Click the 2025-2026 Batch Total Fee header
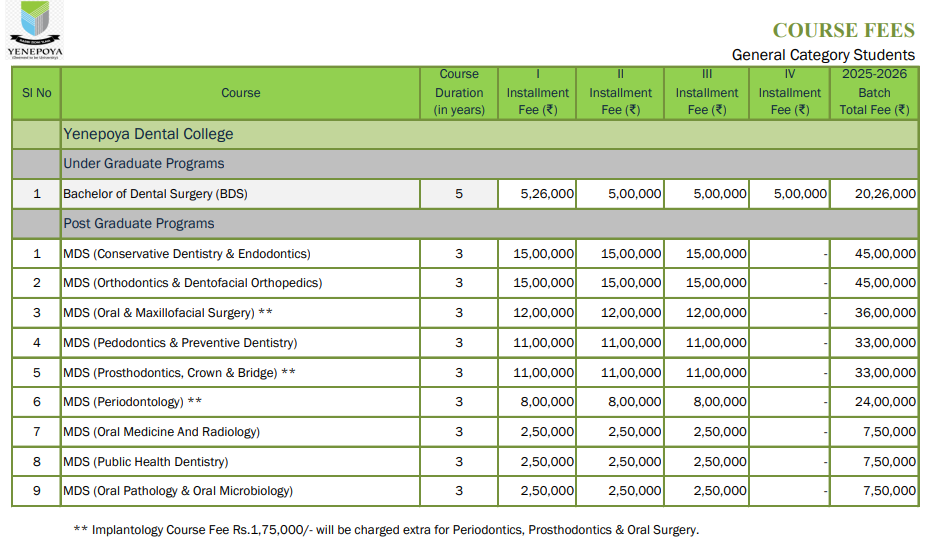936x540 pixels. [874, 92]
